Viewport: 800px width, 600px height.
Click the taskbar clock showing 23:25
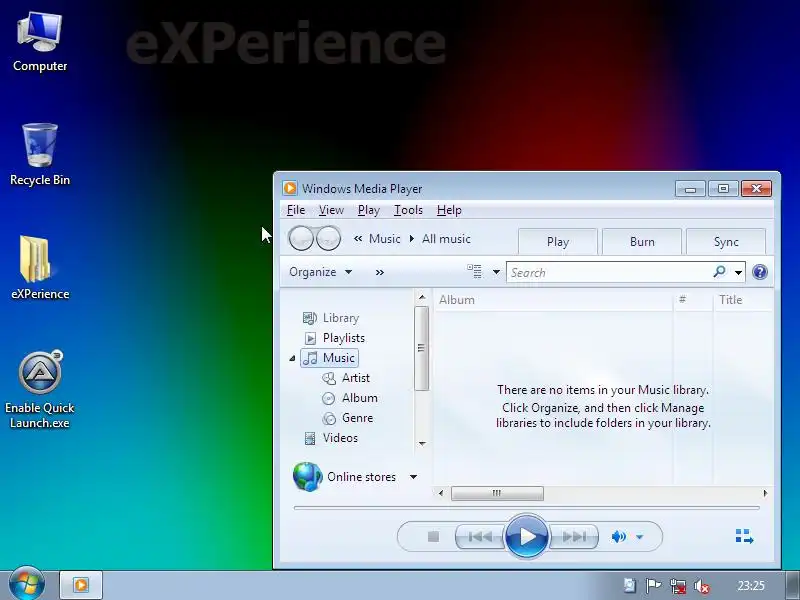tap(751, 586)
